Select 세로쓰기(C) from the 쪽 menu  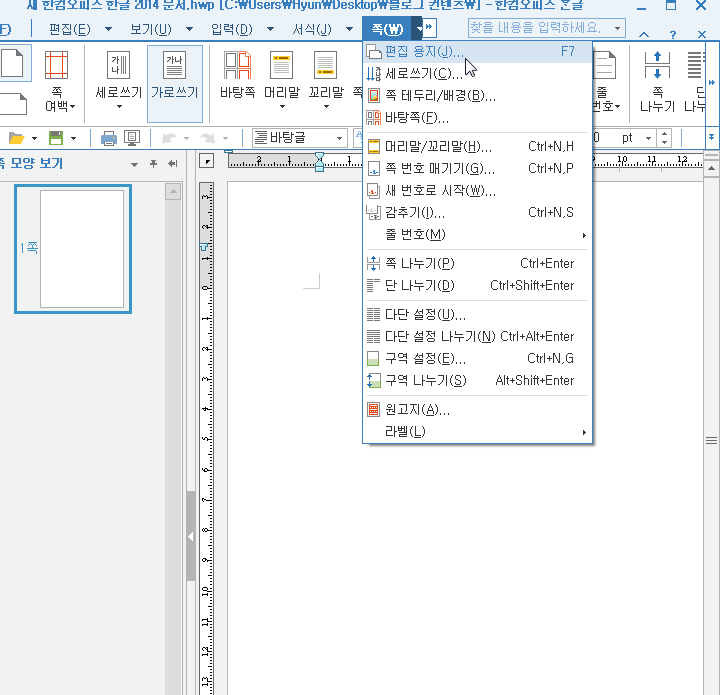[477, 73]
